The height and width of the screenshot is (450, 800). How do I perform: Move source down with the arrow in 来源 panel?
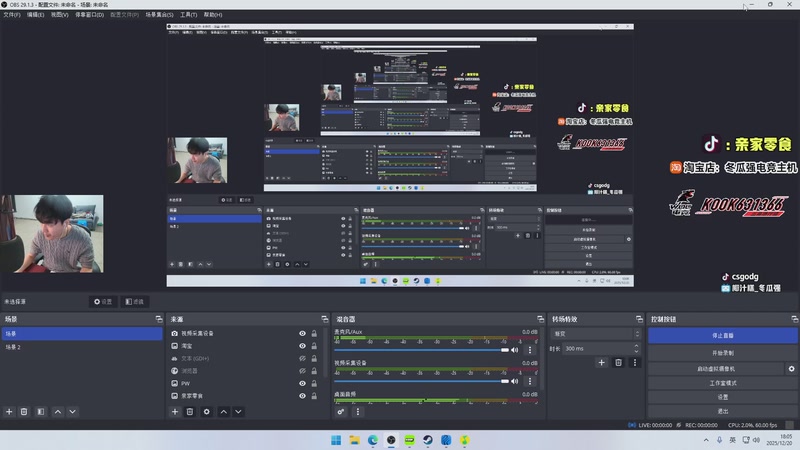238,412
